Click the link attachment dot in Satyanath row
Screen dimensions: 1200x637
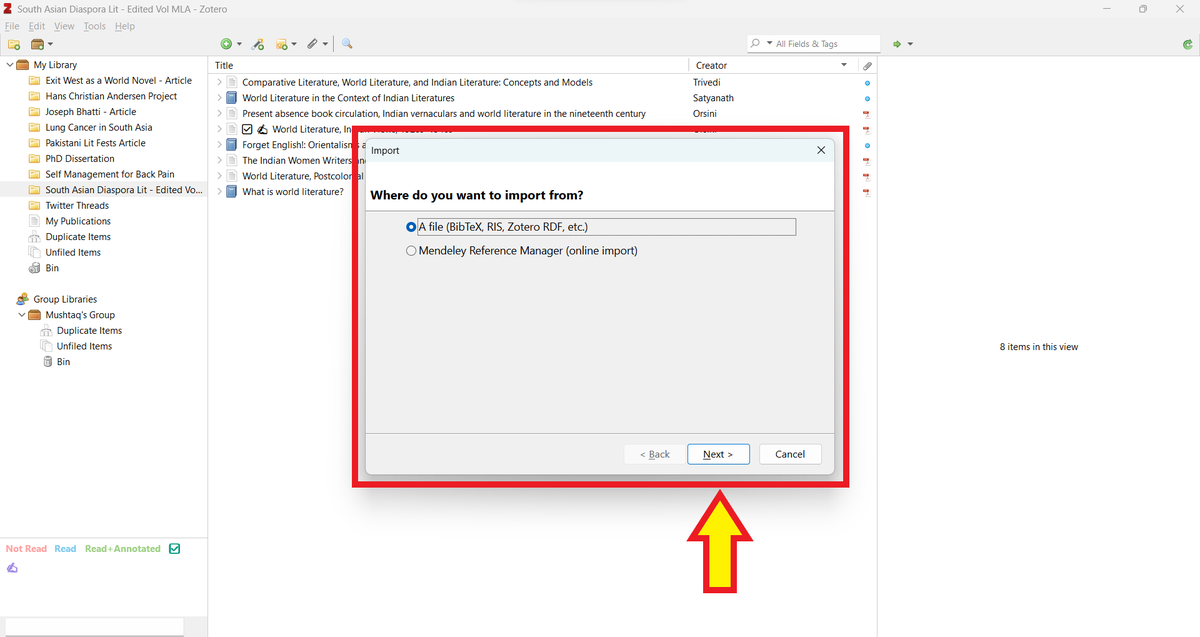[x=867, y=98]
